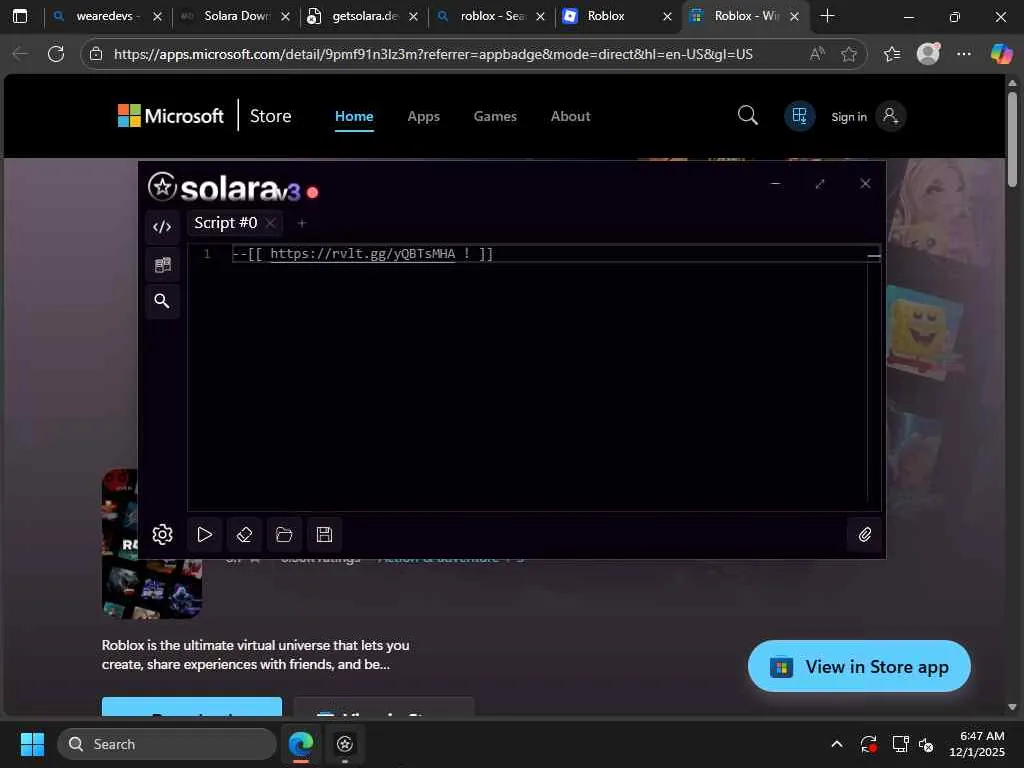
Task: Select the Script #0 tab
Action: point(226,223)
